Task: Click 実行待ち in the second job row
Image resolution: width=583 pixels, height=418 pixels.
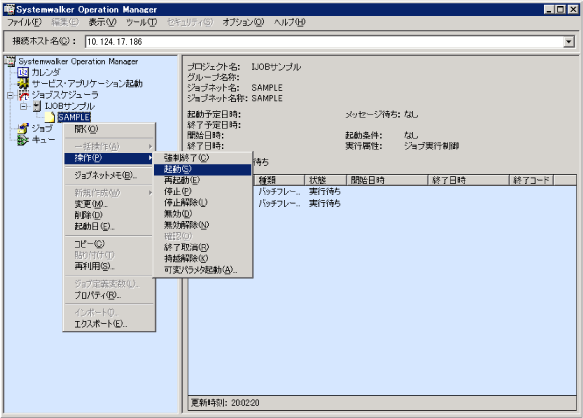Action: (x=325, y=203)
